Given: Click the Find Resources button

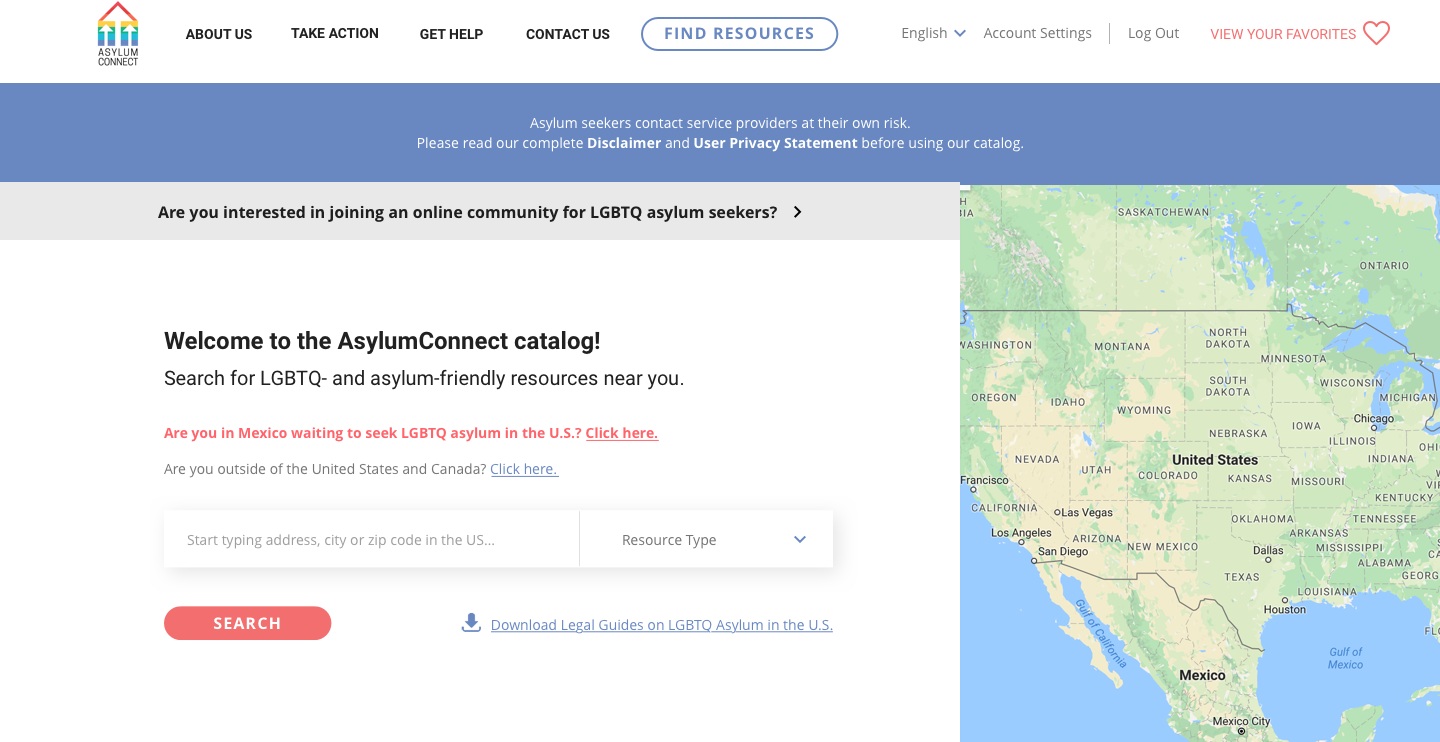Looking at the screenshot, I should coord(739,33).
